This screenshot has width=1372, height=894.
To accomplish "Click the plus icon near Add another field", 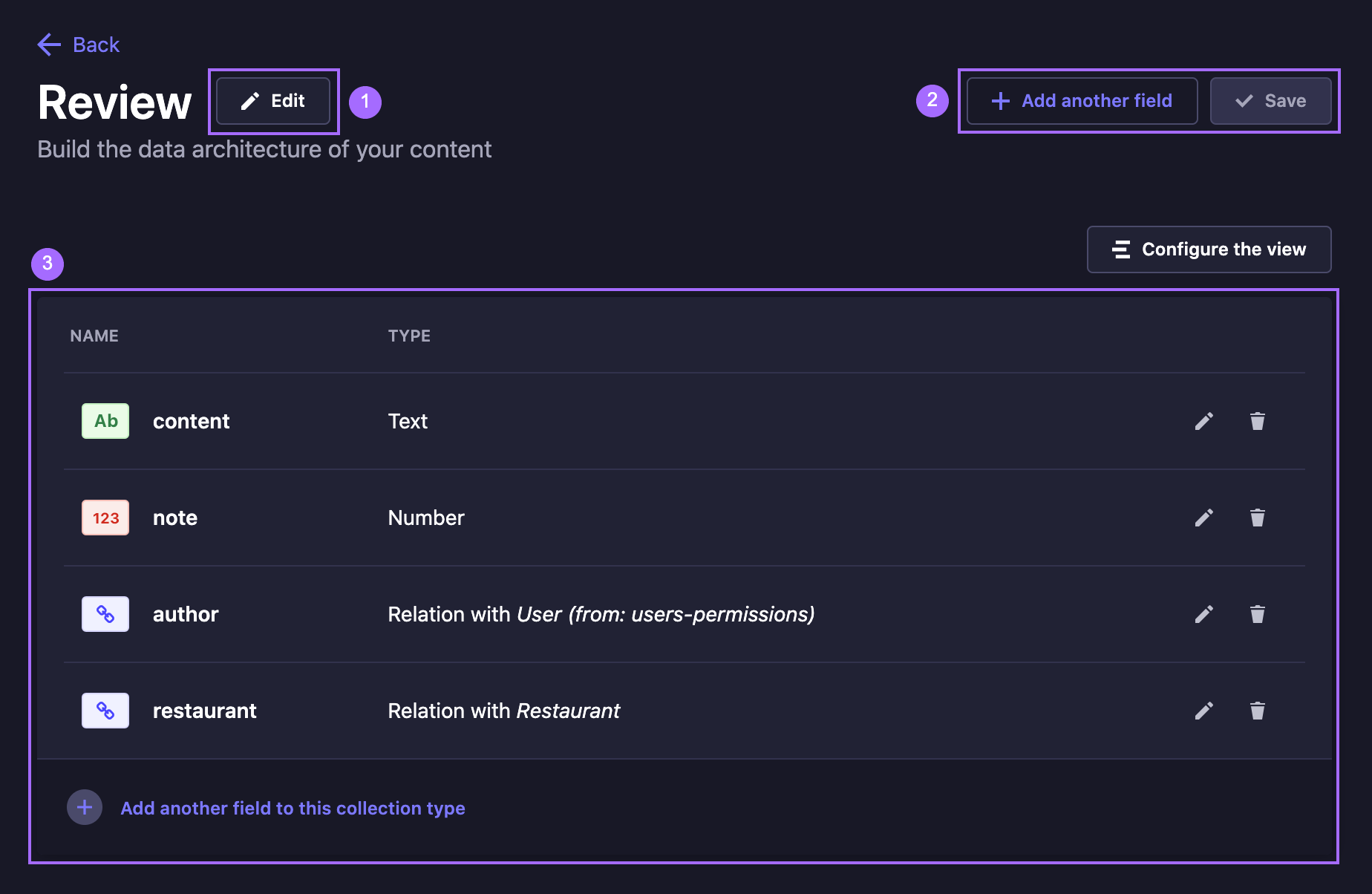I will point(1000,100).
